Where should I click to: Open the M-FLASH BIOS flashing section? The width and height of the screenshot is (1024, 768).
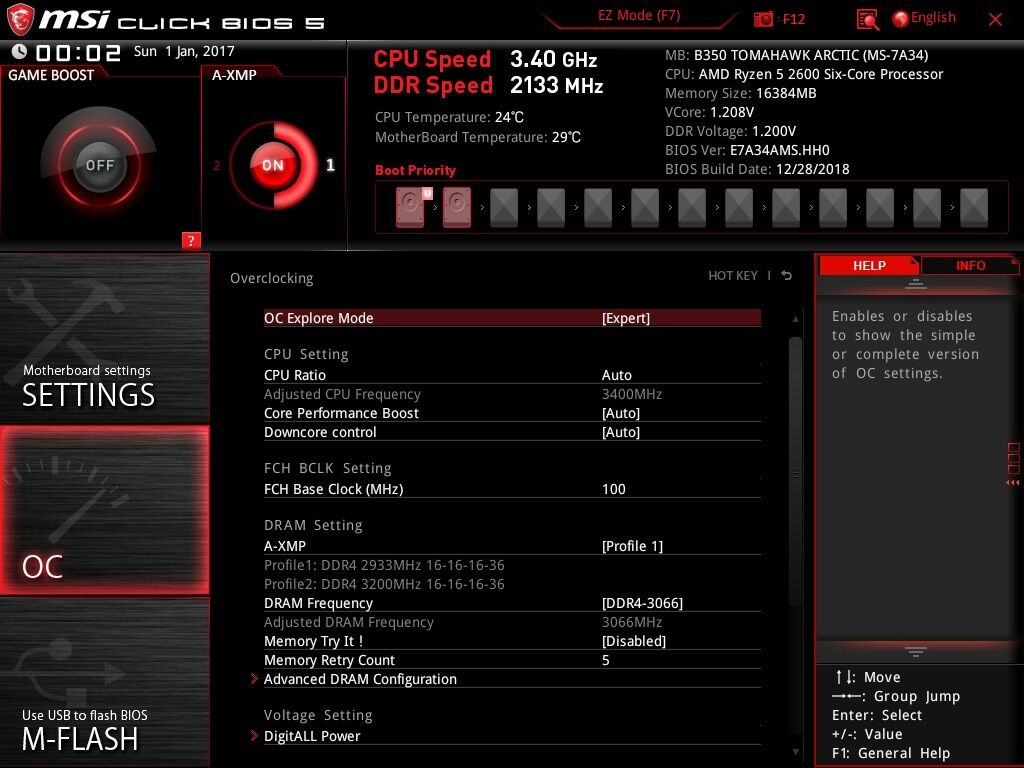coord(104,682)
